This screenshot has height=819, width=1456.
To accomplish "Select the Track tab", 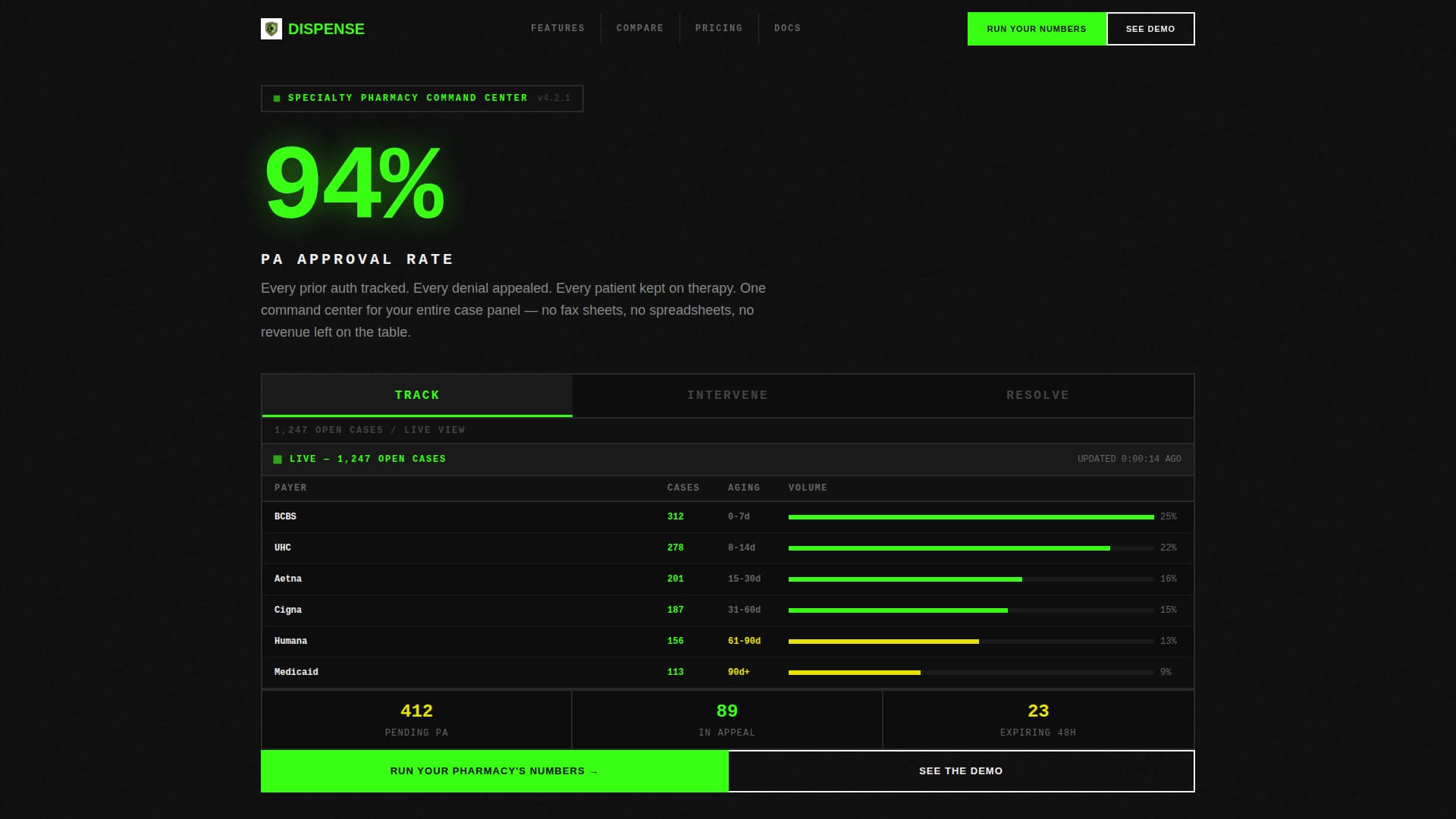I will point(417,395).
